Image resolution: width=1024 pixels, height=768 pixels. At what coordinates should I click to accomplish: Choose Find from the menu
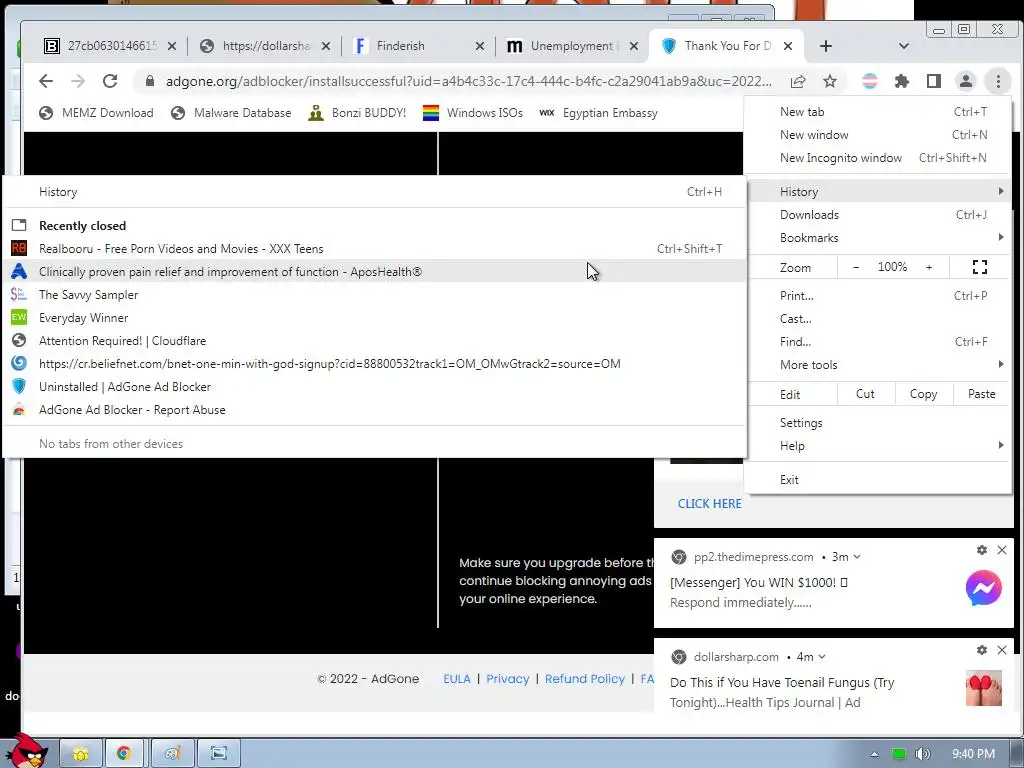point(877,342)
